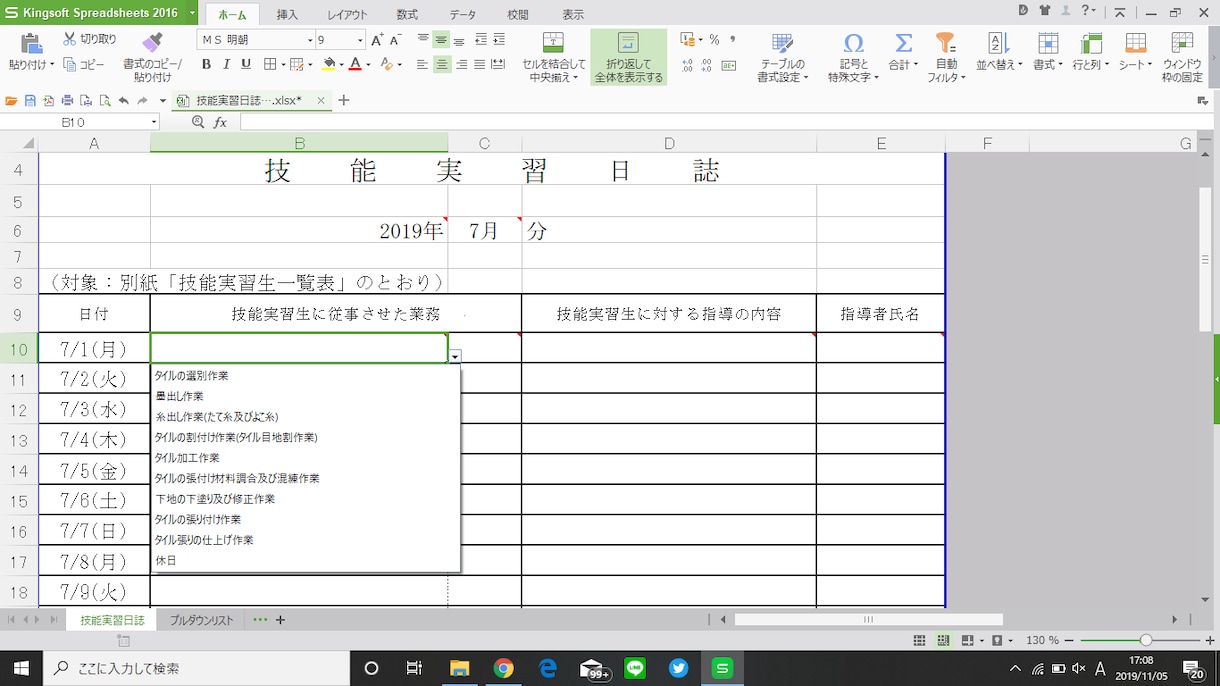Switch to the 表示 (View) tab

pos(573,15)
